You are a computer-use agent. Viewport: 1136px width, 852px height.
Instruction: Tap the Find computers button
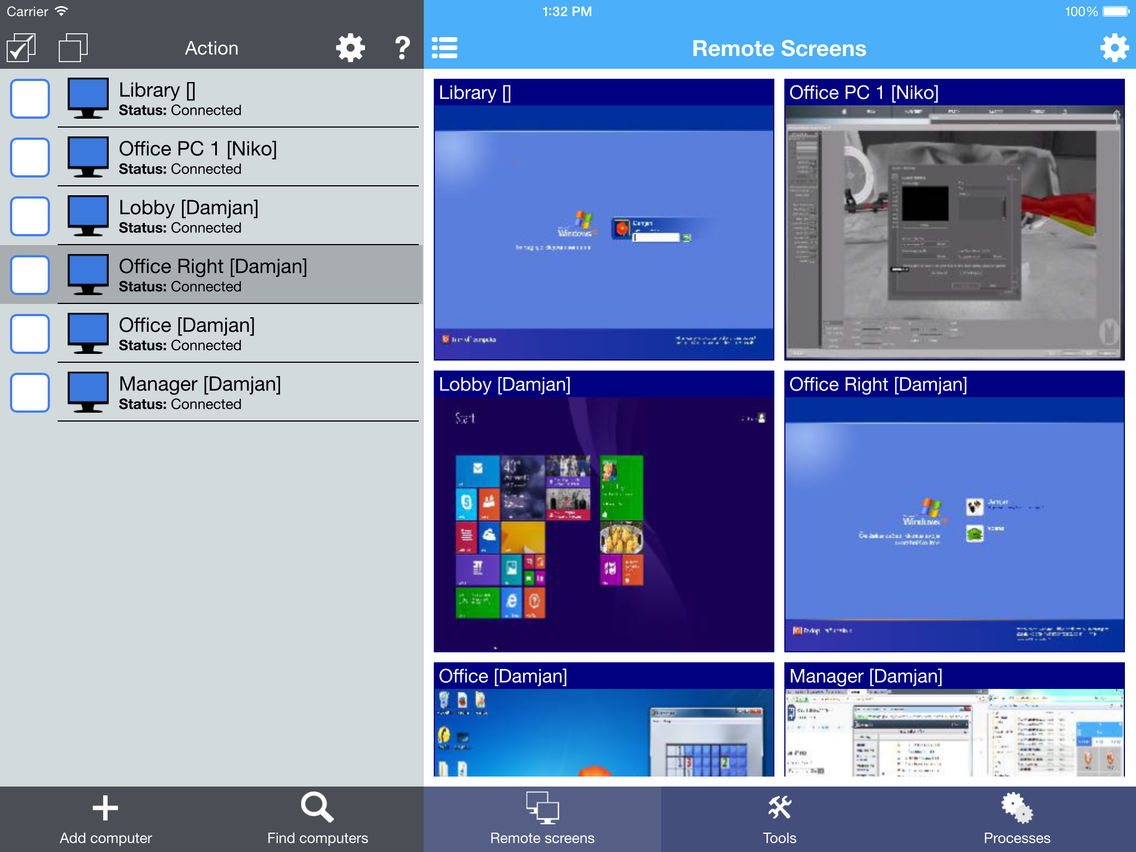[317, 819]
